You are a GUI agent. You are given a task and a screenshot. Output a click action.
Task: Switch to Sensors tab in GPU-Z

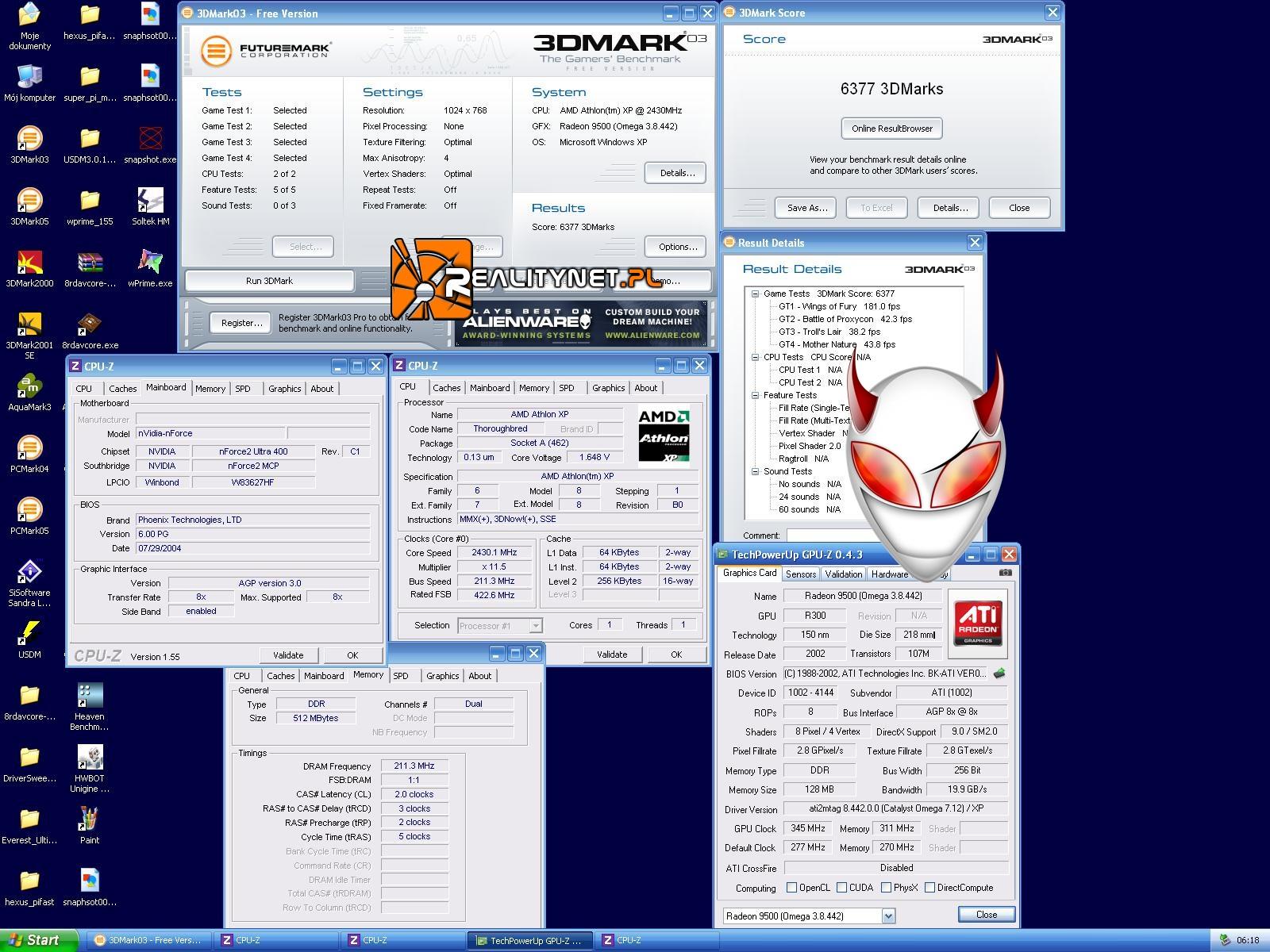click(801, 574)
